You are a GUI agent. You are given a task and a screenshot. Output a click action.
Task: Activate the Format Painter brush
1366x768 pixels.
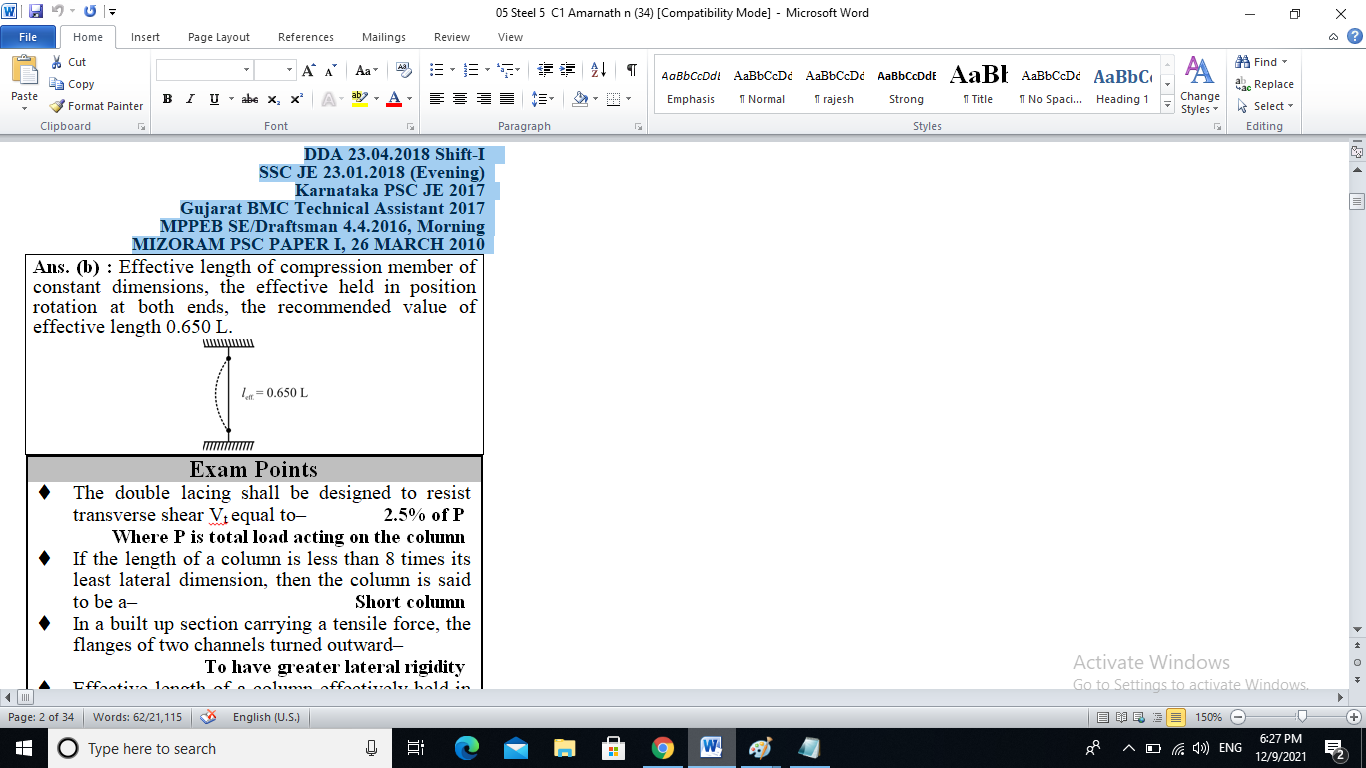click(57, 106)
